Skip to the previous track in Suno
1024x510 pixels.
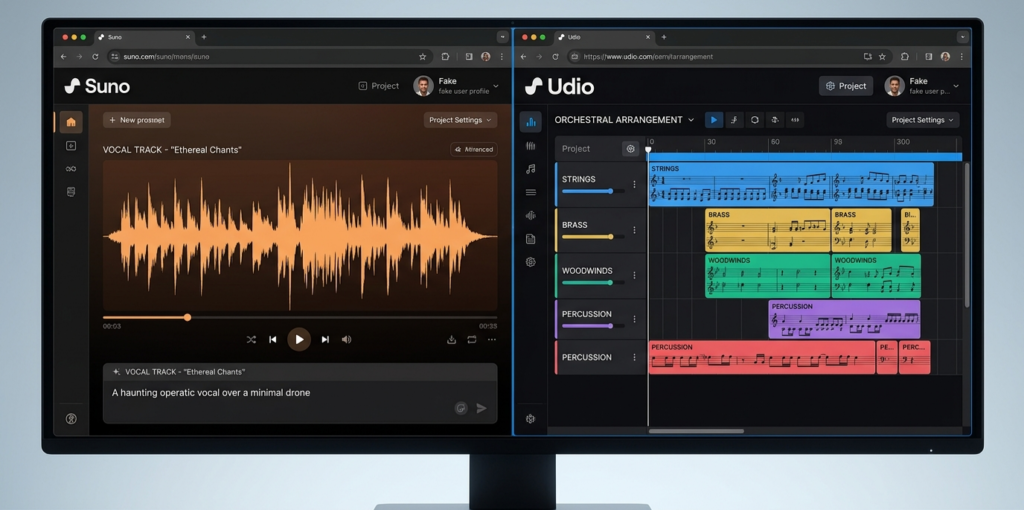click(x=273, y=340)
